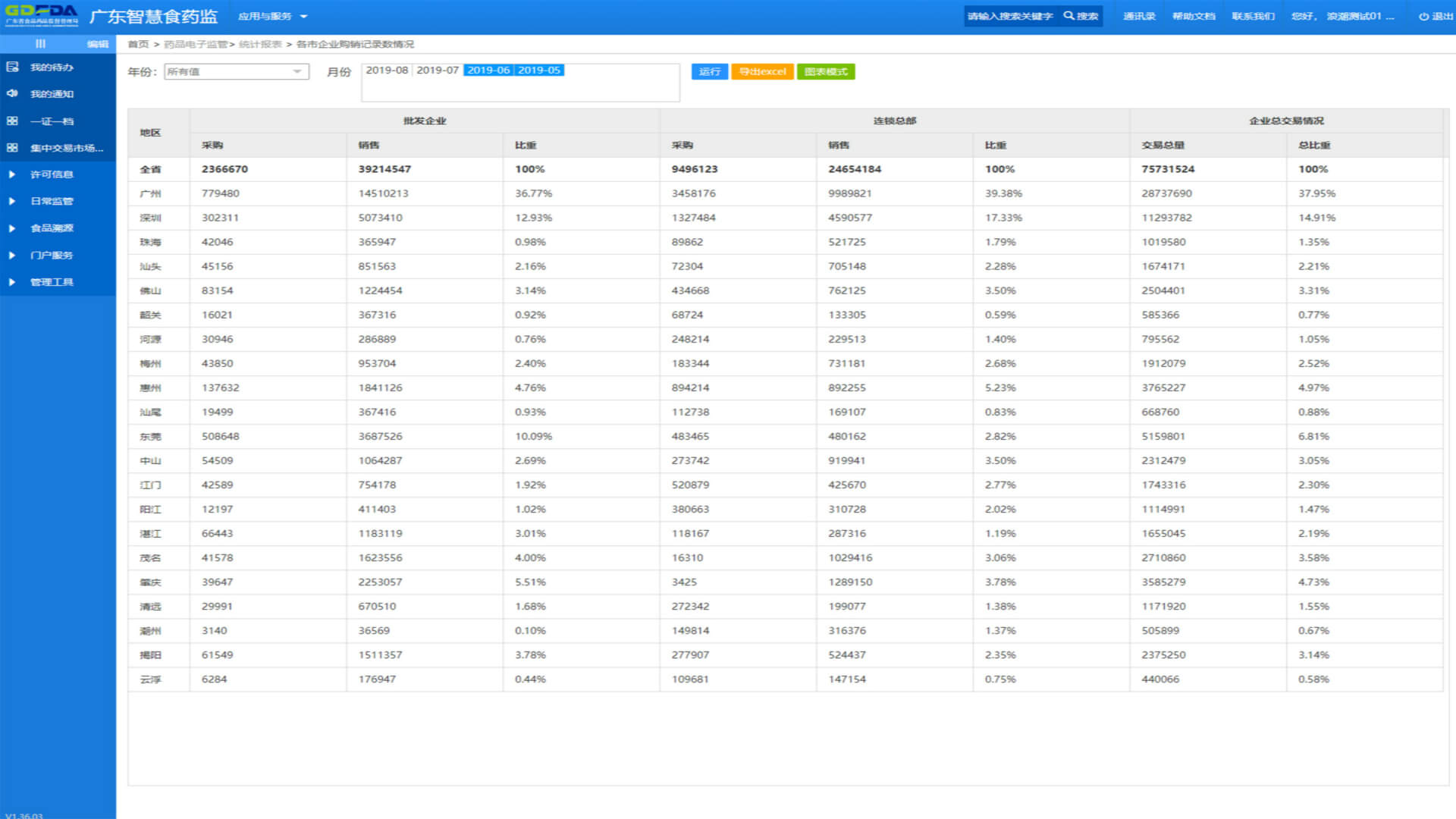Open 集中交易市场 menu item
This screenshot has height=819, width=1456.
67,148
